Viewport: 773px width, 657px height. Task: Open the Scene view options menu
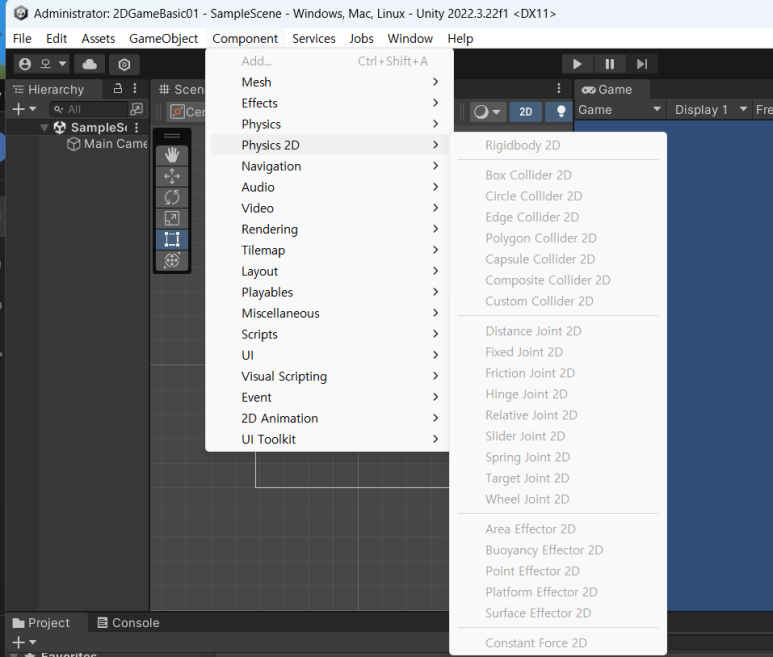pos(559,88)
